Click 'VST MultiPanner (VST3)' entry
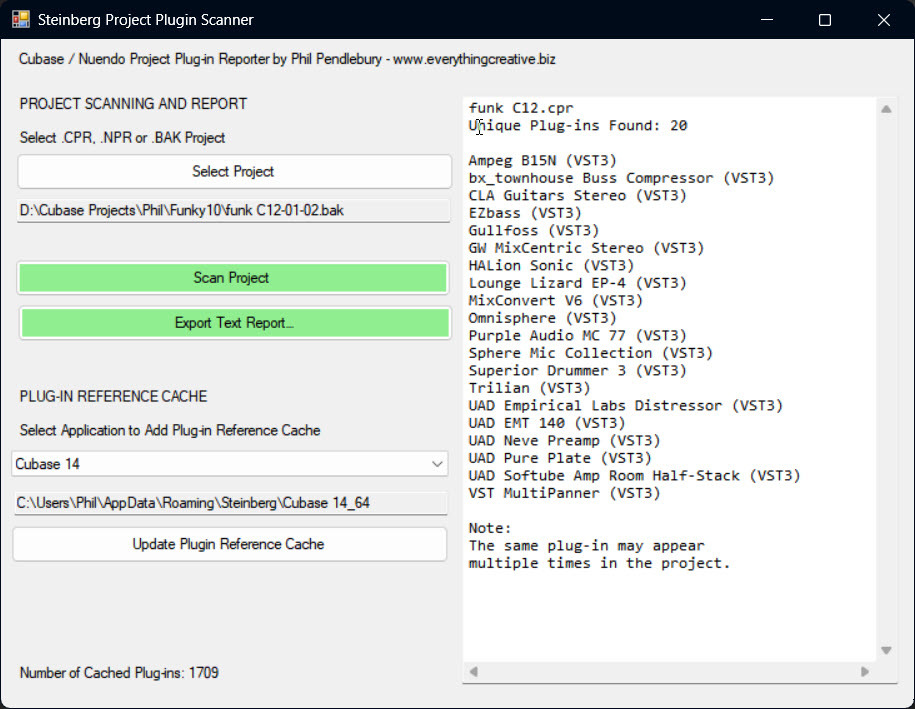Screen dimensions: 915x709 564,493
